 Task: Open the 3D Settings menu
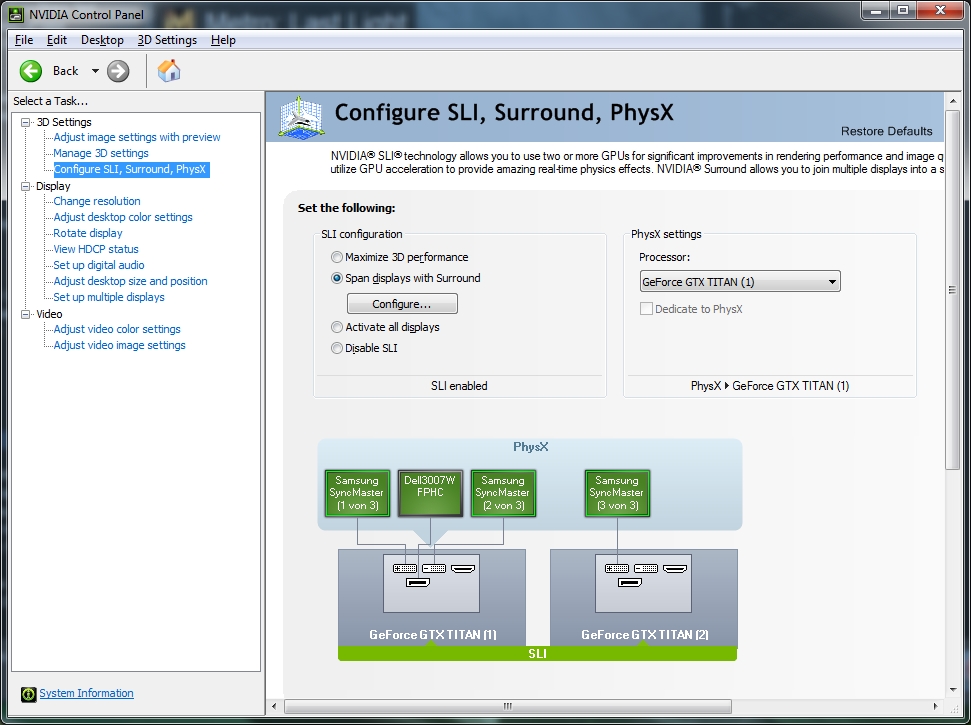[167, 40]
